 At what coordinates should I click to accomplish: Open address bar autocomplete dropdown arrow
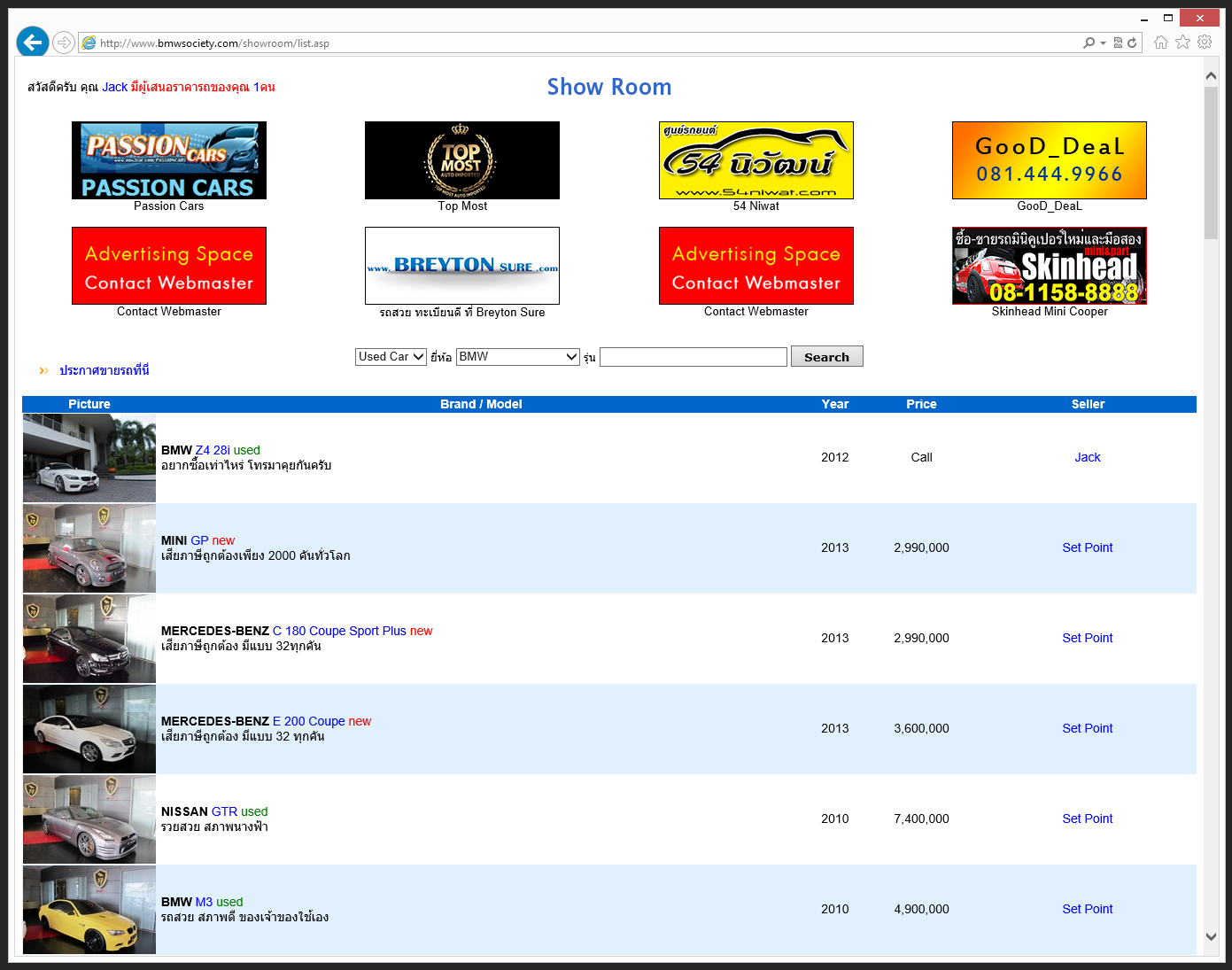coord(1103,43)
